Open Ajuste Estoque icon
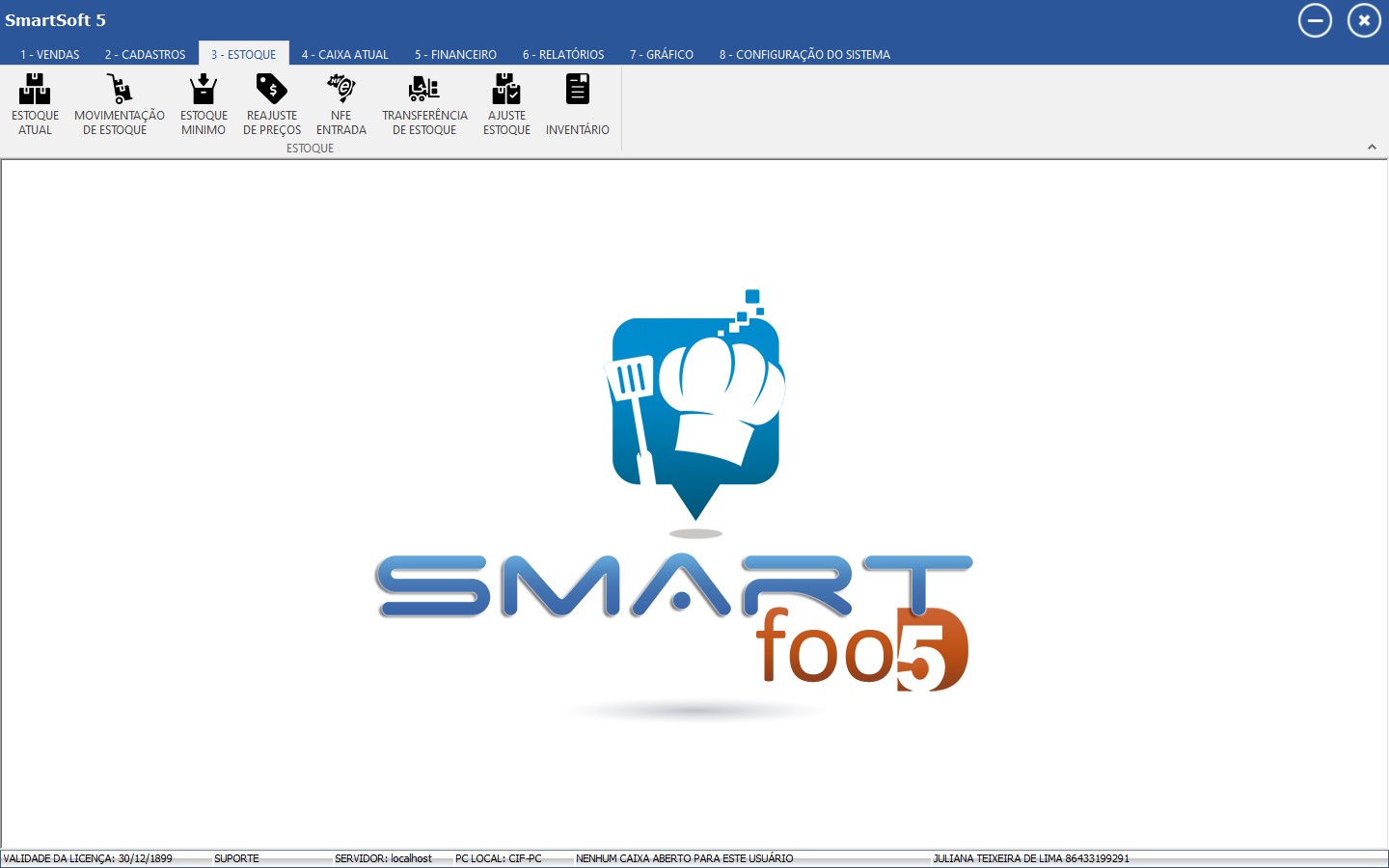 tap(506, 90)
